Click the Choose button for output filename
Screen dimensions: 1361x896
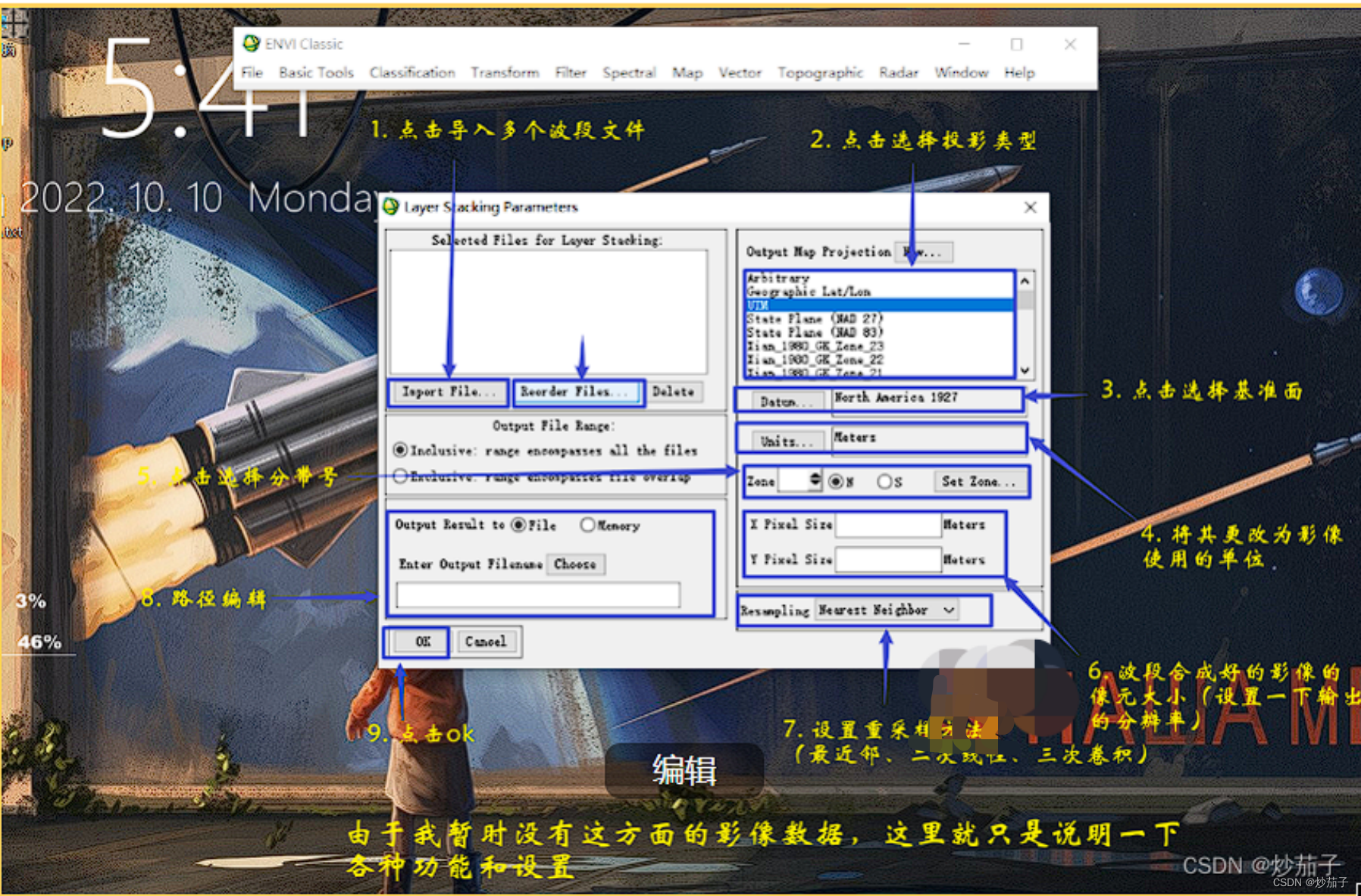575,564
